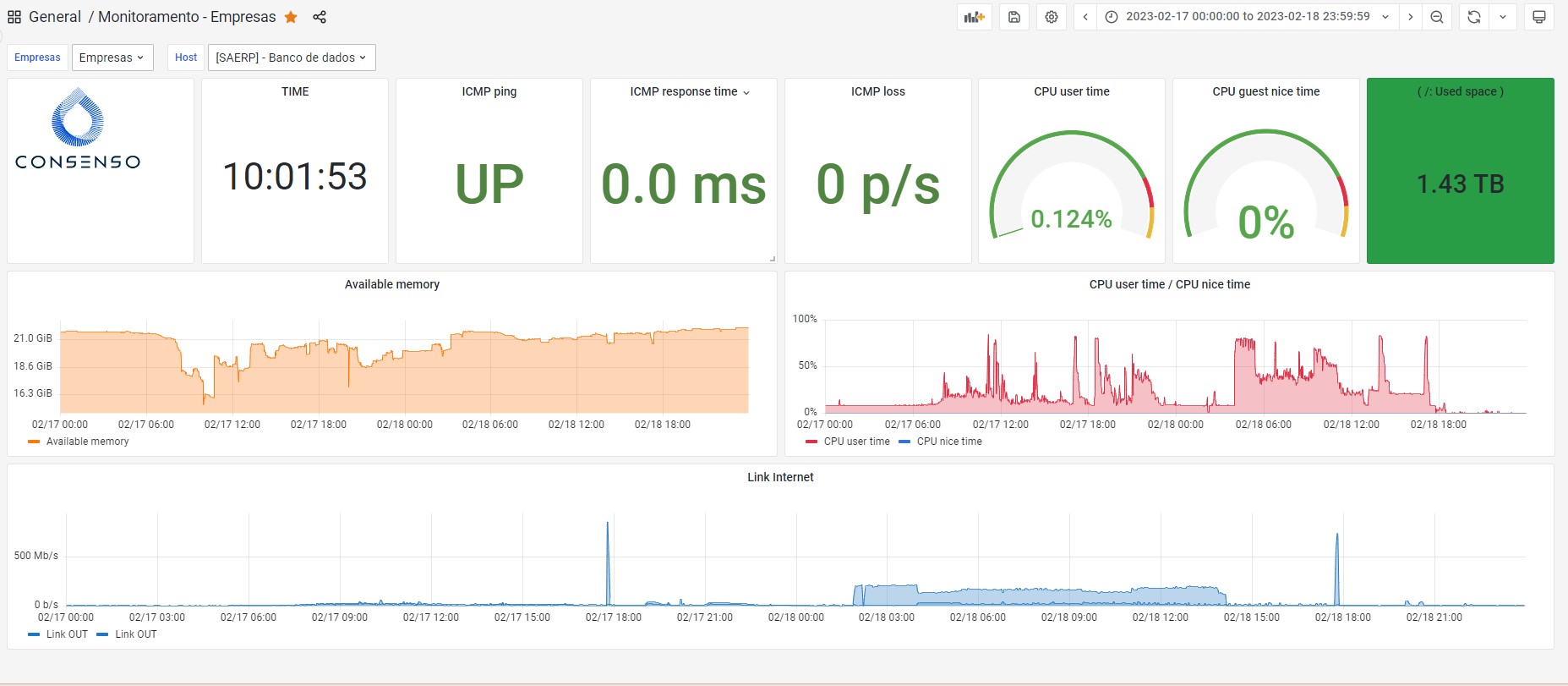Toggle the CPU user time legend series
Viewport: 1568px width, 686px height.
(x=855, y=442)
